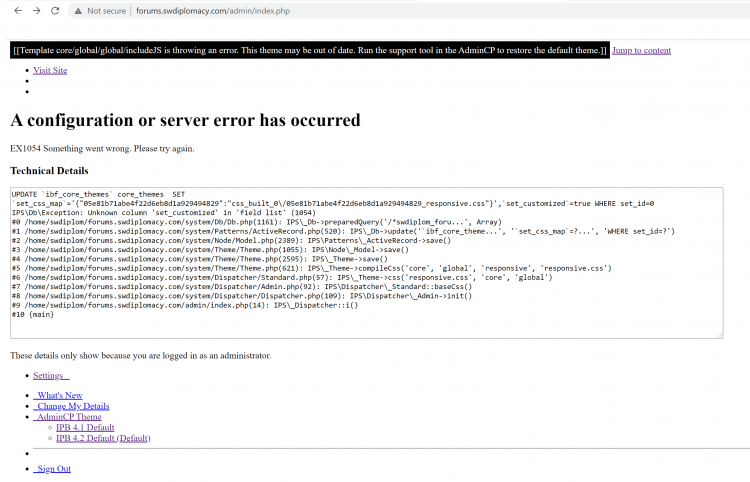This screenshot has width=750, height=482.
Task: Follow the Jump to content link
Action: (641, 50)
